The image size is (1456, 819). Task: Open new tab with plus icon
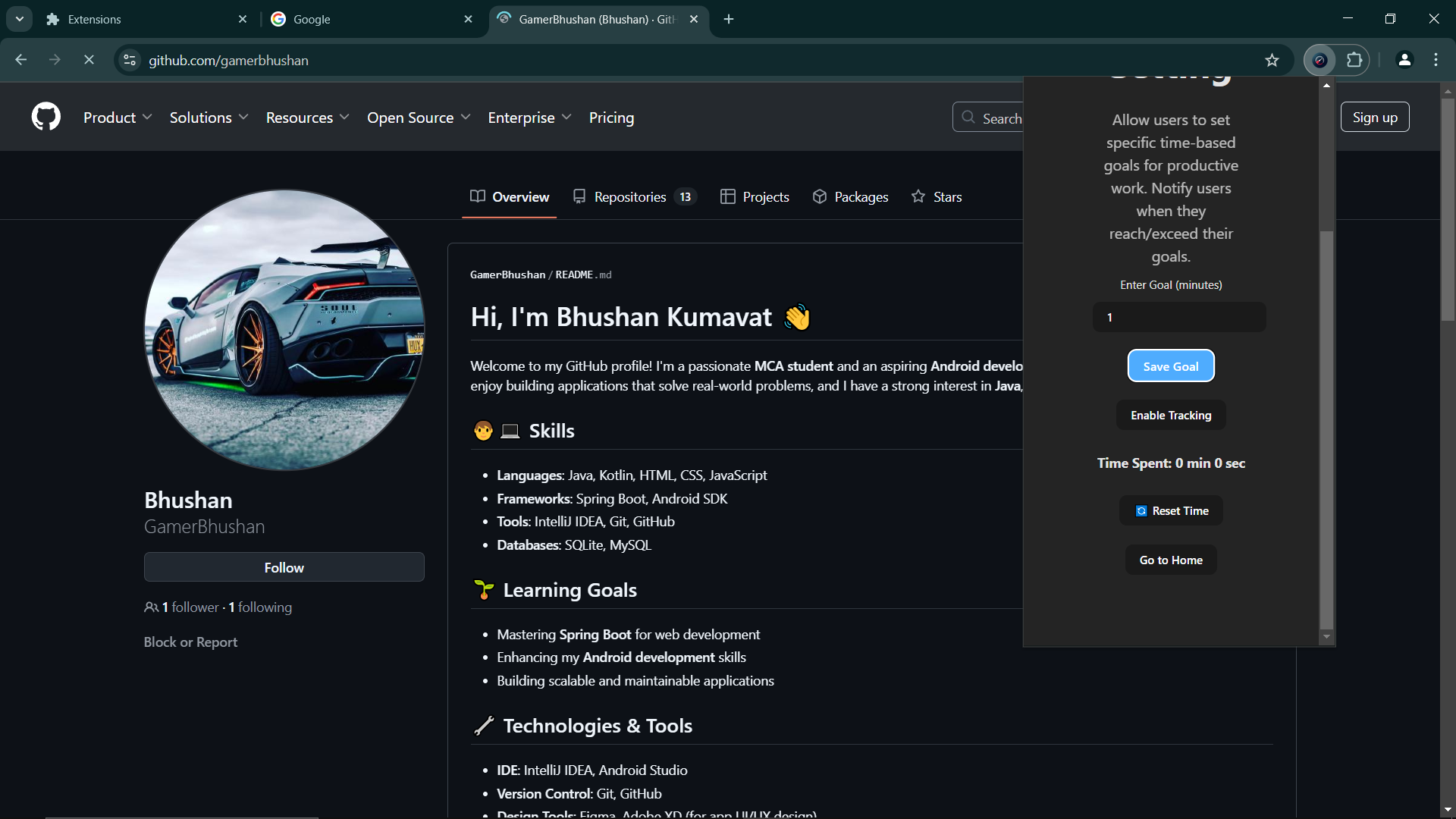(x=729, y=19)
